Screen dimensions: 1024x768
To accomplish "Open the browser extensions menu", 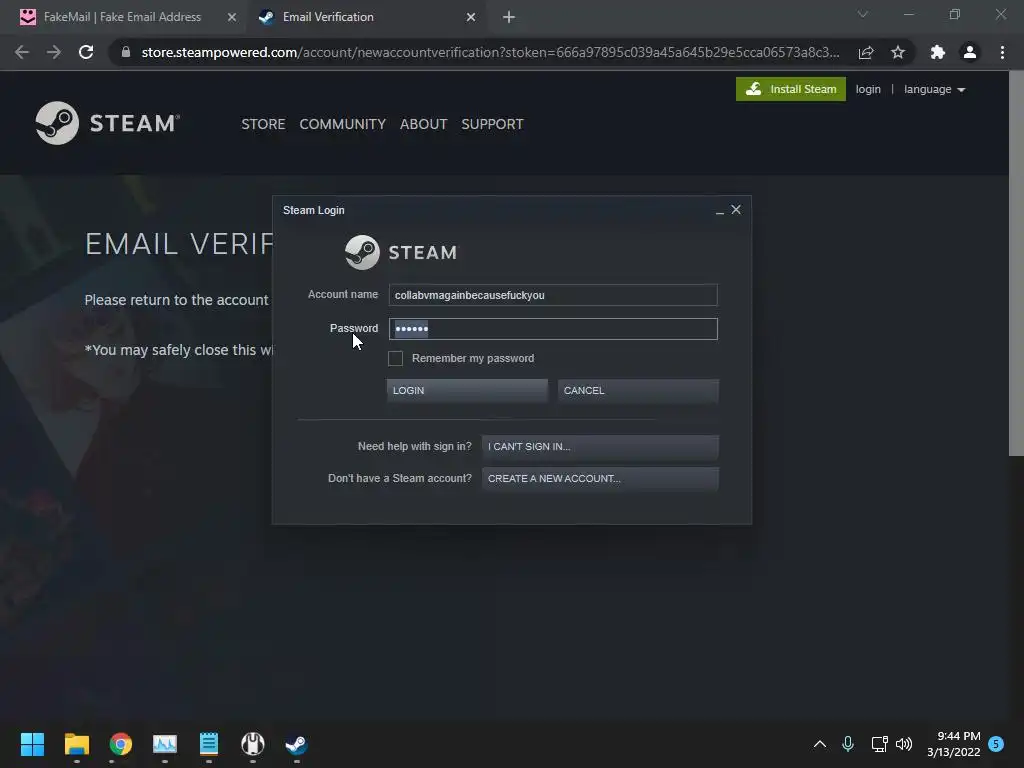I will [x=938, y=52].
